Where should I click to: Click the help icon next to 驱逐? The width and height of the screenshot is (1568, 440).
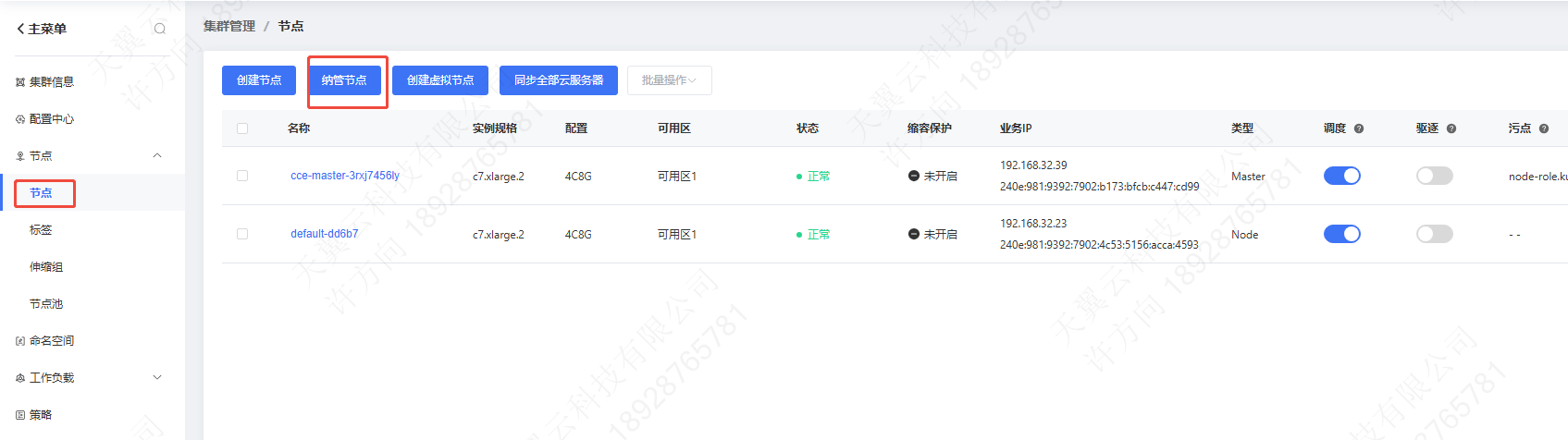point(1451,128)
